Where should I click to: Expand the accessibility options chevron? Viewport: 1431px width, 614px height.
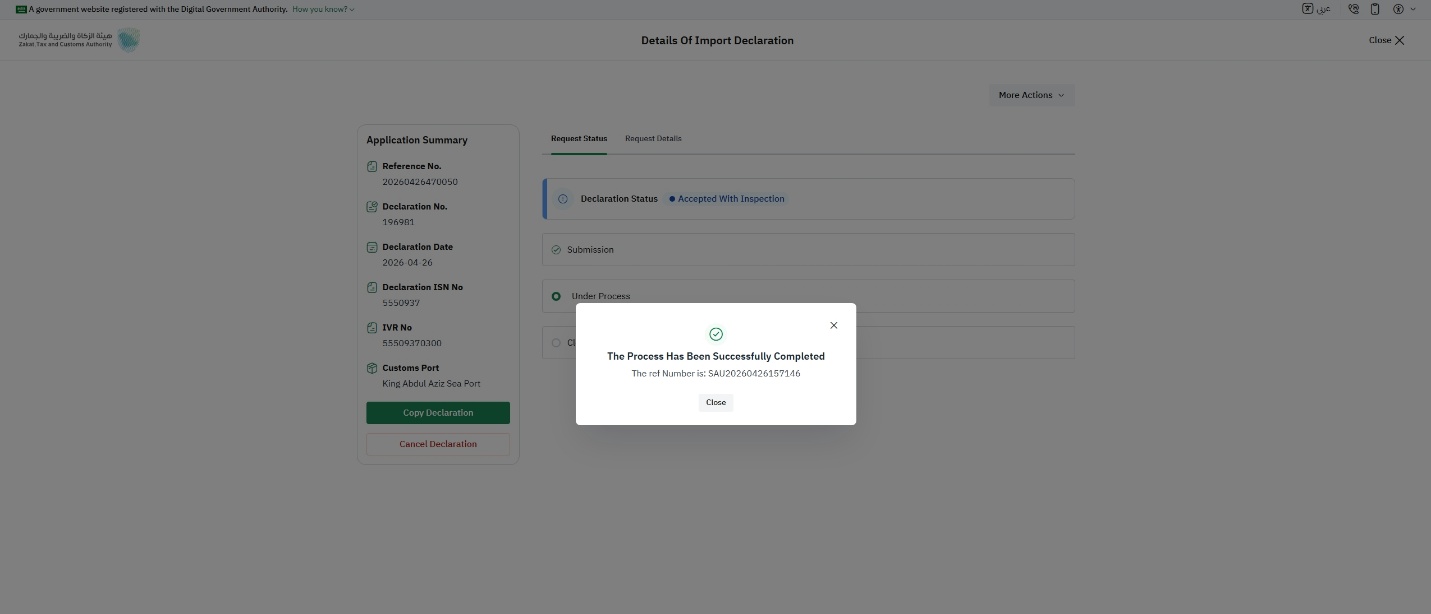1413,9
